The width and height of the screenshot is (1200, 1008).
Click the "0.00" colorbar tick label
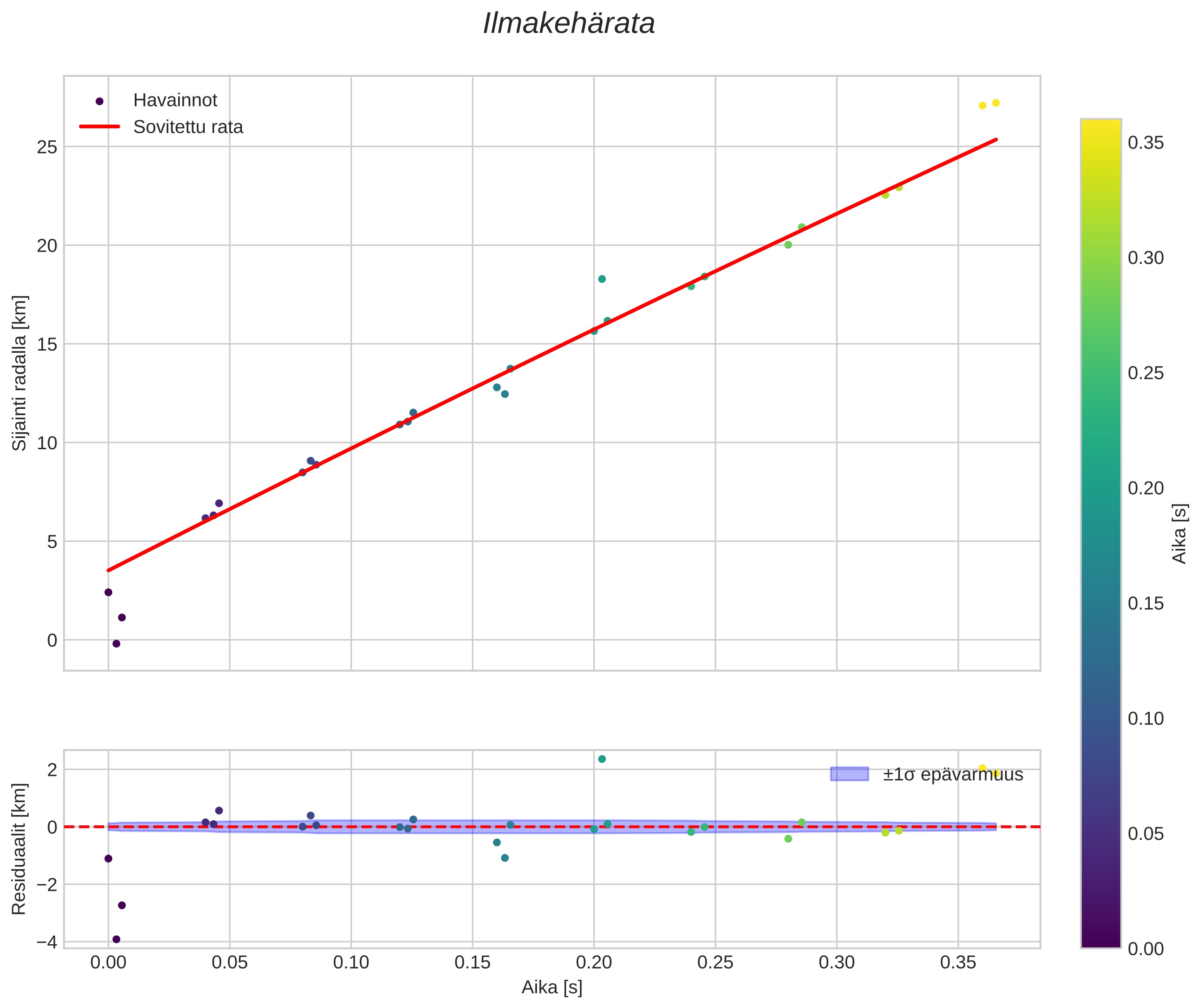[x=1146, y=949]
